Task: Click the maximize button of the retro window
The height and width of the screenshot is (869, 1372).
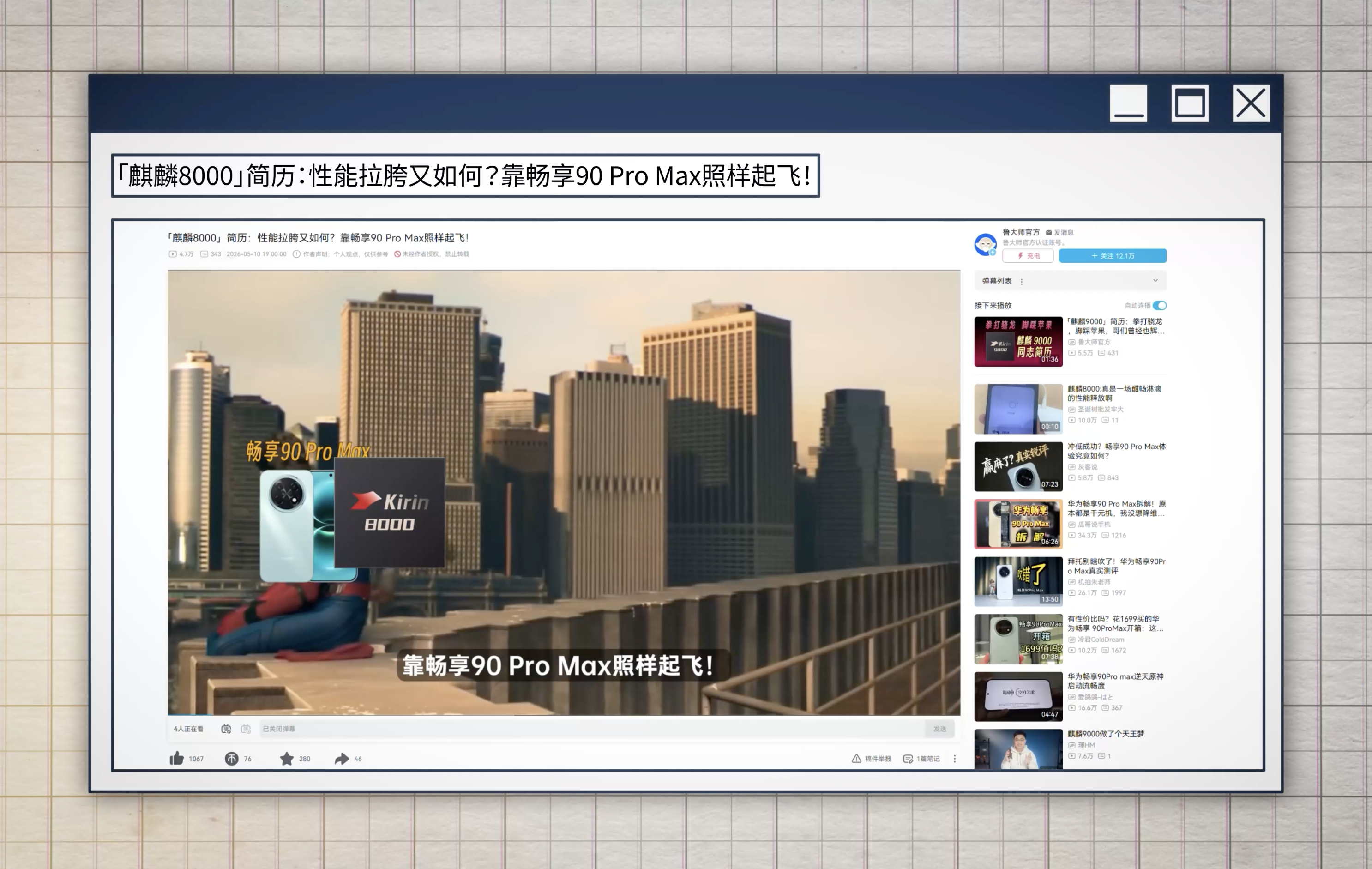Action: (1190, 103)
